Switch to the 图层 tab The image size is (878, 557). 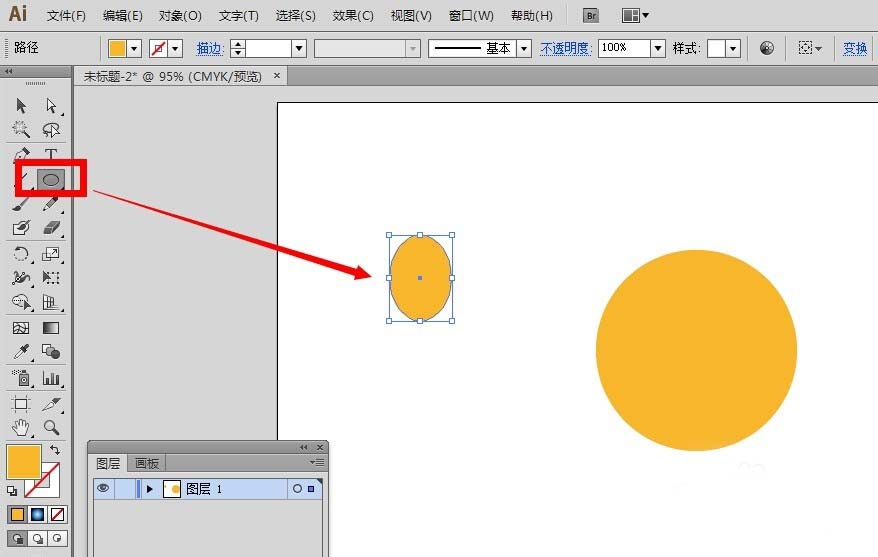click(x=108, y=464)
